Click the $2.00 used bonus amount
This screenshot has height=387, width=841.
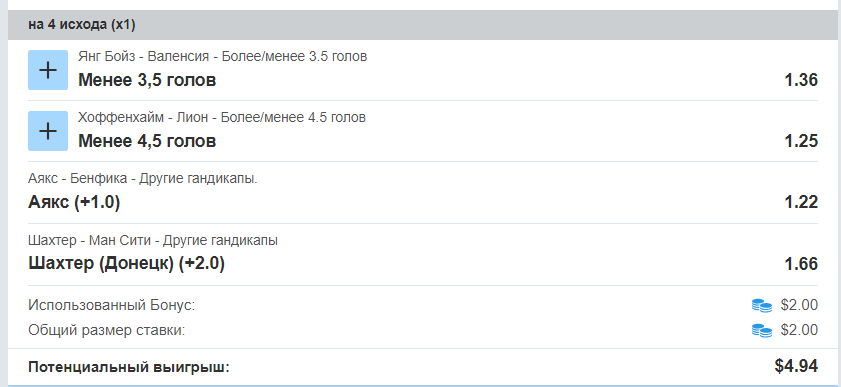(799, 305)
